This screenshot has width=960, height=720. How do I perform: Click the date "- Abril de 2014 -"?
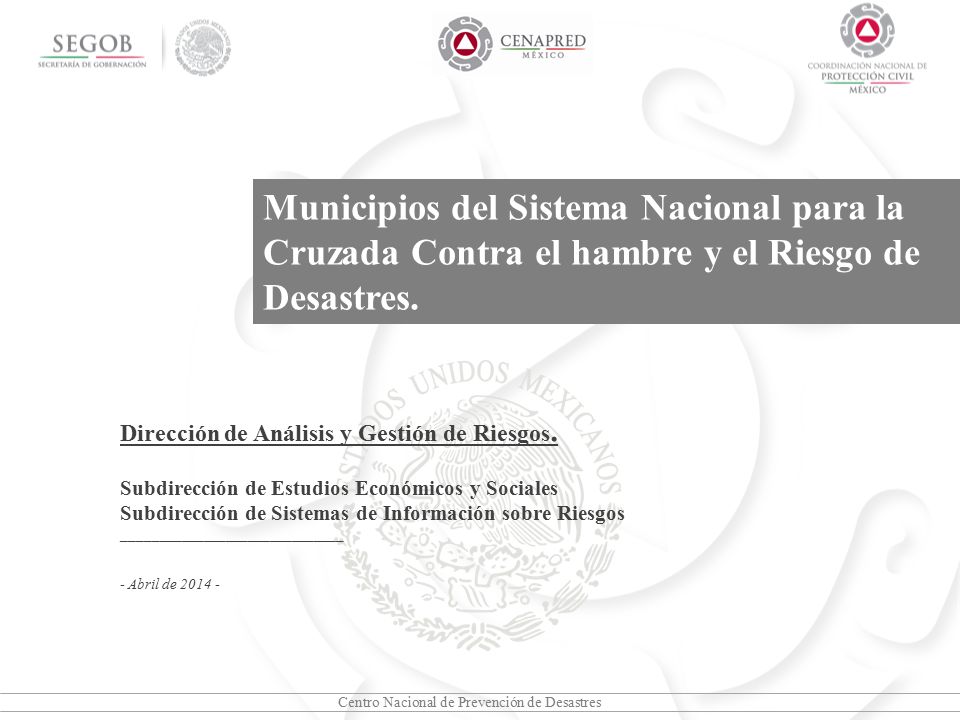(x=170, y=584)
